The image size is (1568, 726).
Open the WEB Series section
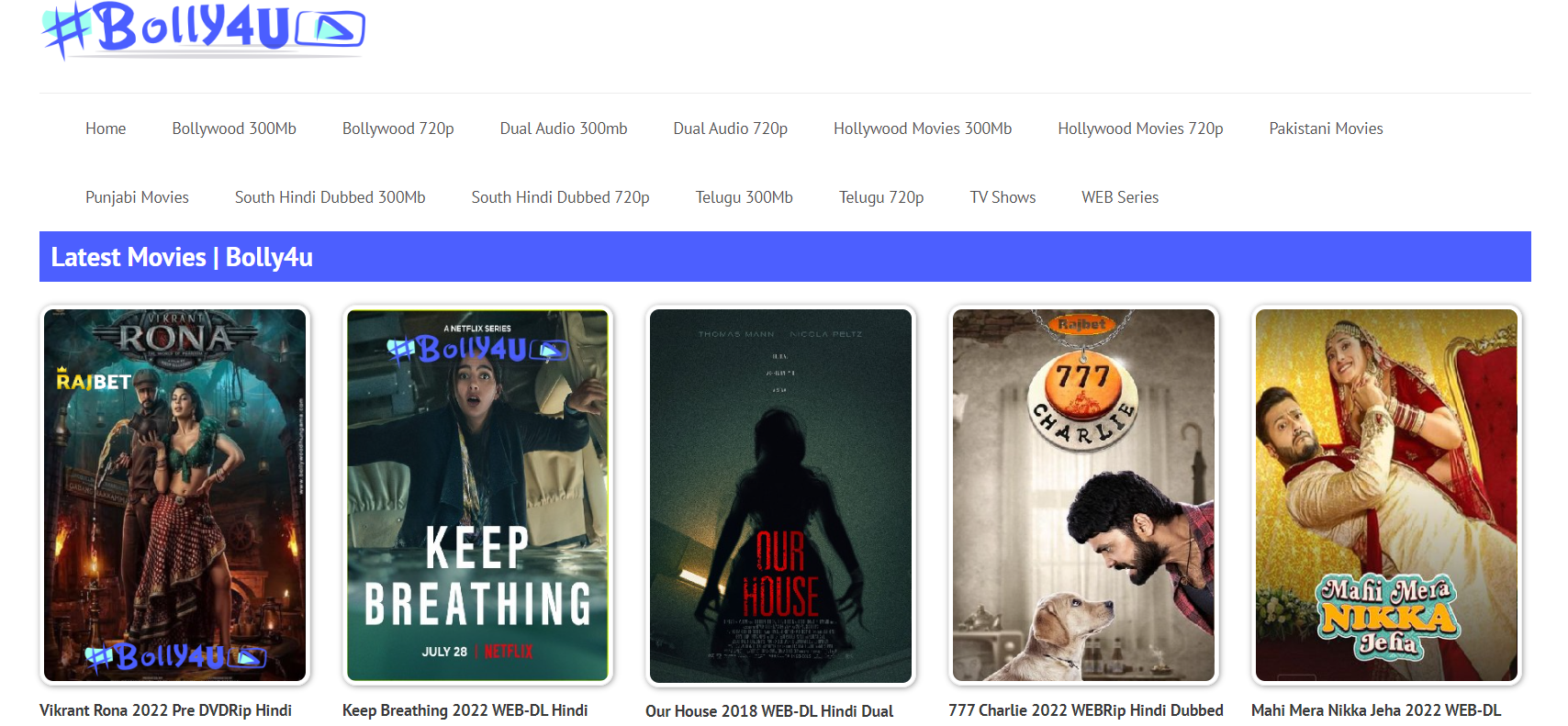1120,197
